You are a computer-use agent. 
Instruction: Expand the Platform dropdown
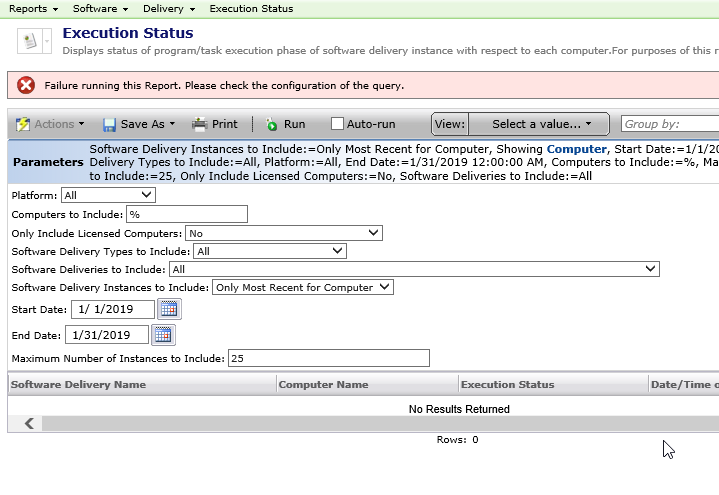coord(108,195)
